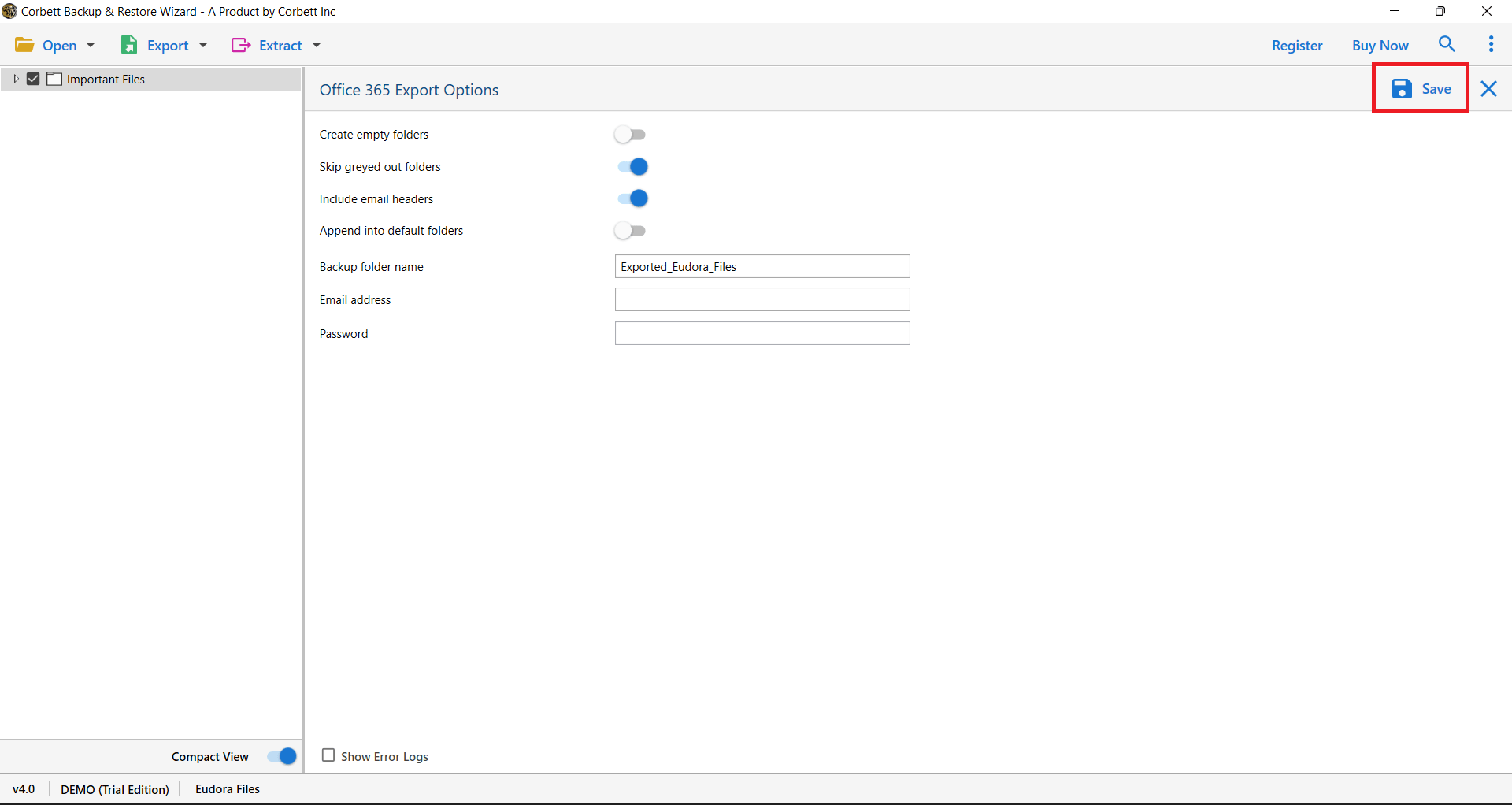
Task: Open the Export dropdown arrow
Action: click(x=202, y=45)
